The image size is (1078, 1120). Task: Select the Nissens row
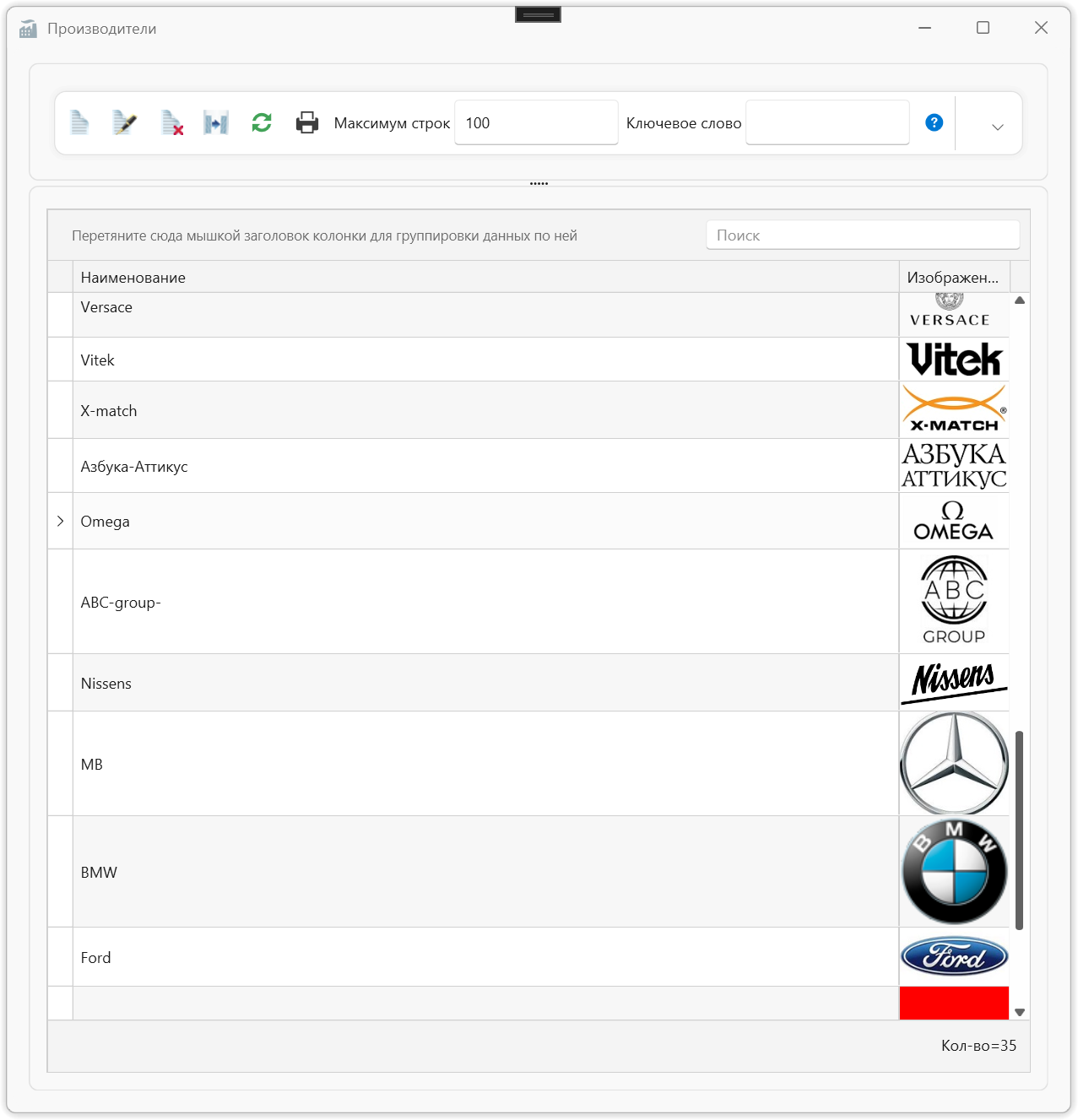pyautogui.click(x=485, y=683)
